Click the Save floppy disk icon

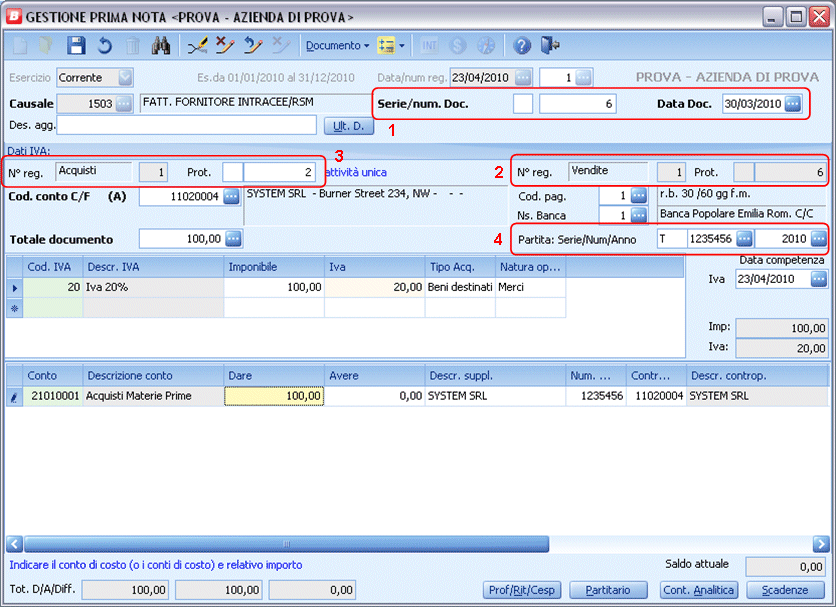click(x=76, y=46)
